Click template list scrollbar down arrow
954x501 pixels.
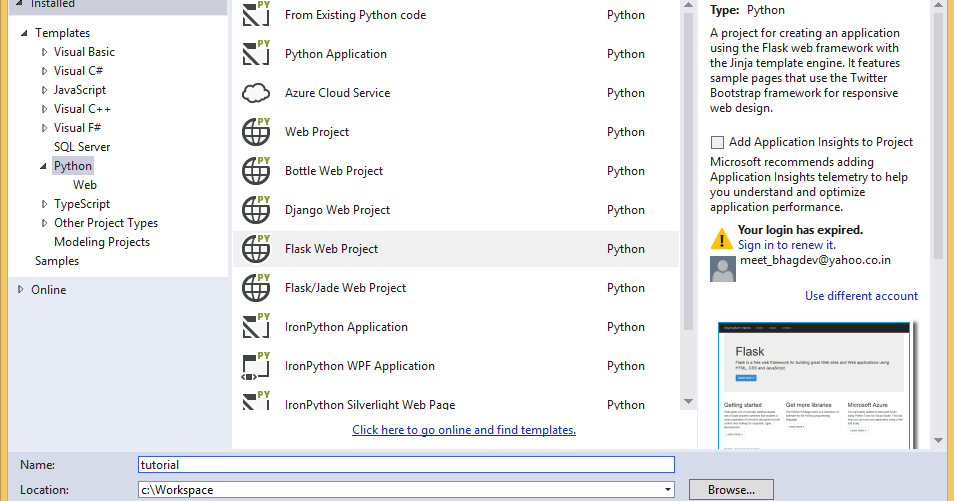[x=688, y=402]
